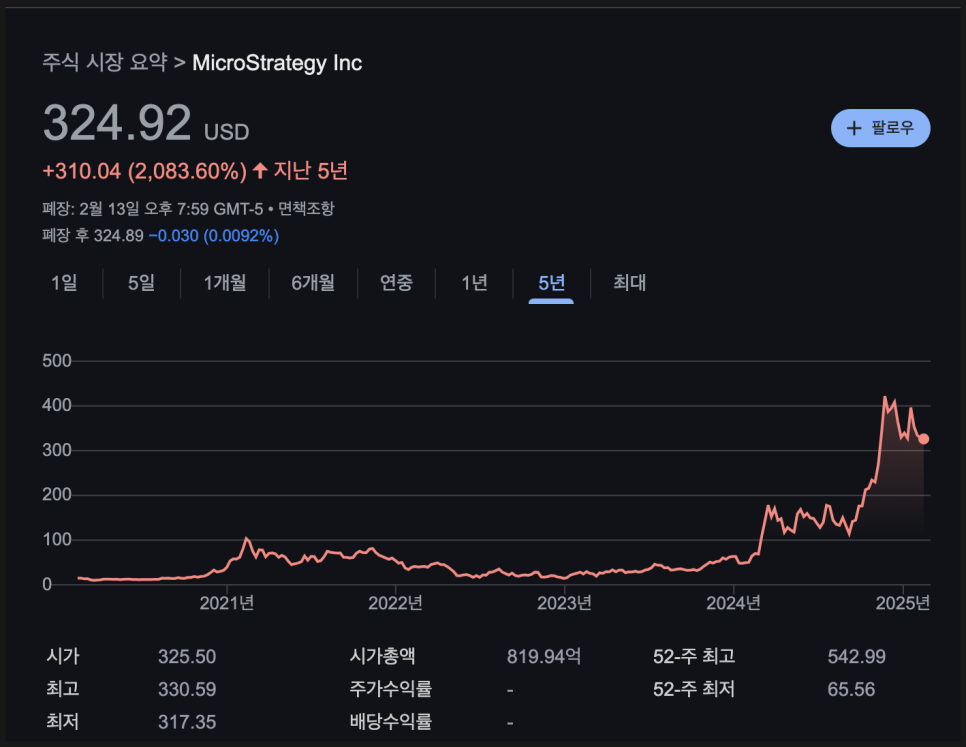Click the 배당수익률 label
This screenshot has width=966, height=747.
(391, 721)
